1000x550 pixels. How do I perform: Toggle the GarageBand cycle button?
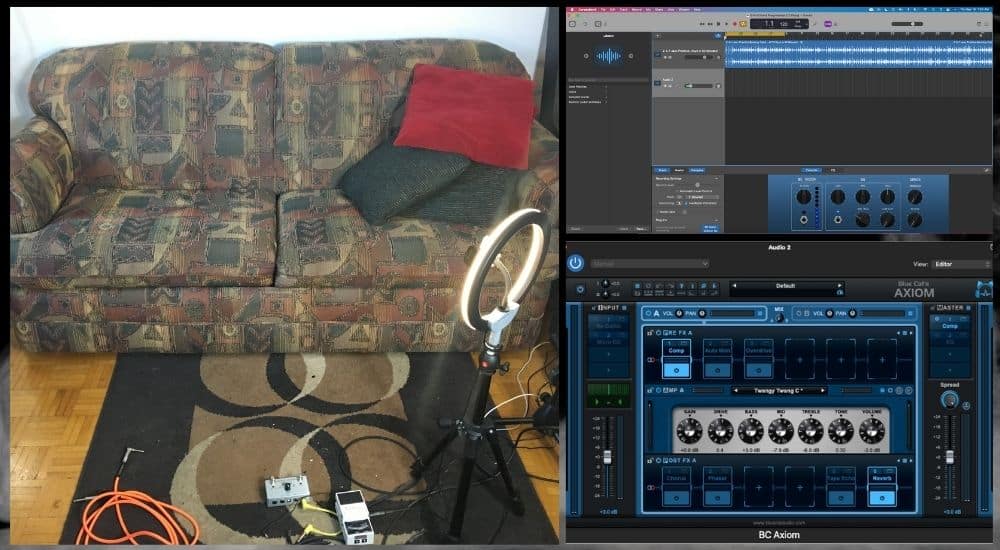(742, 24)
